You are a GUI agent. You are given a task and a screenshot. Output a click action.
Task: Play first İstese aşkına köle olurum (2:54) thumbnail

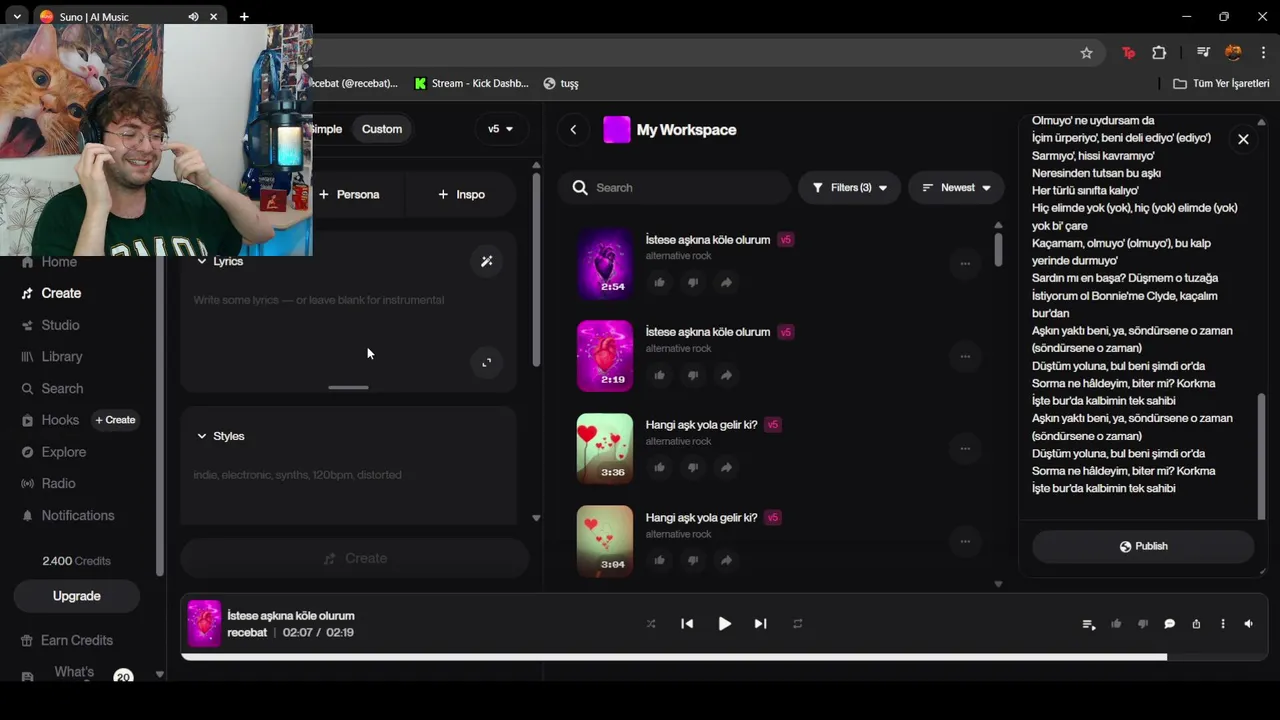point(605,263)
